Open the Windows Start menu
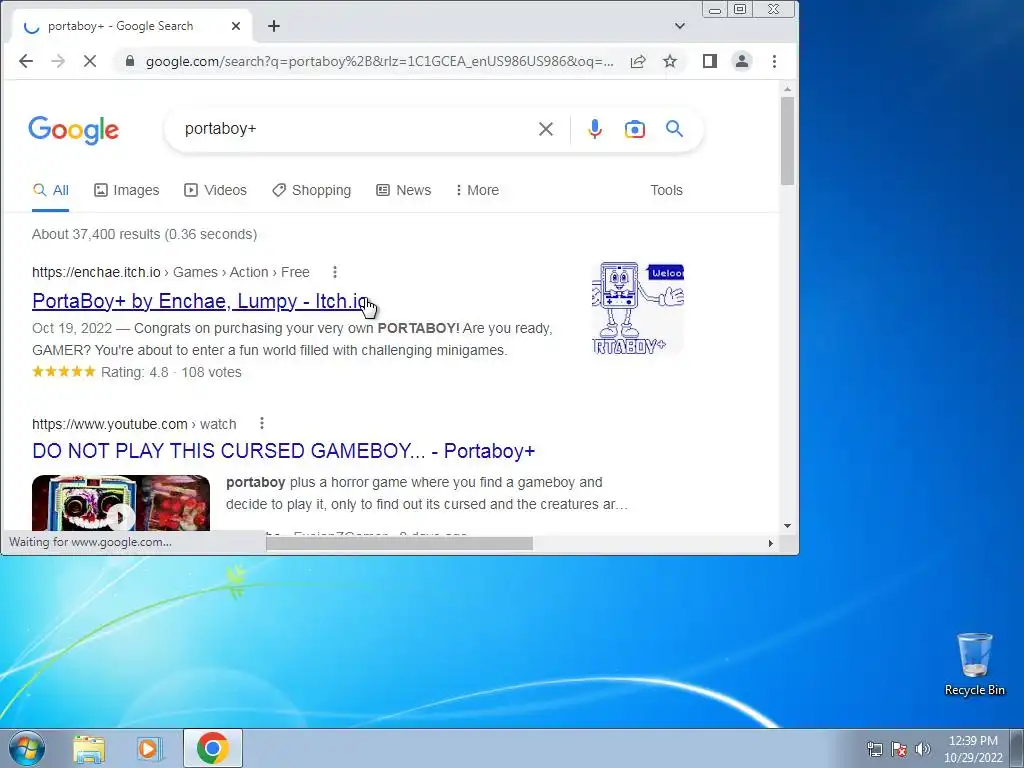The image size is (1024, 768). 26,748
